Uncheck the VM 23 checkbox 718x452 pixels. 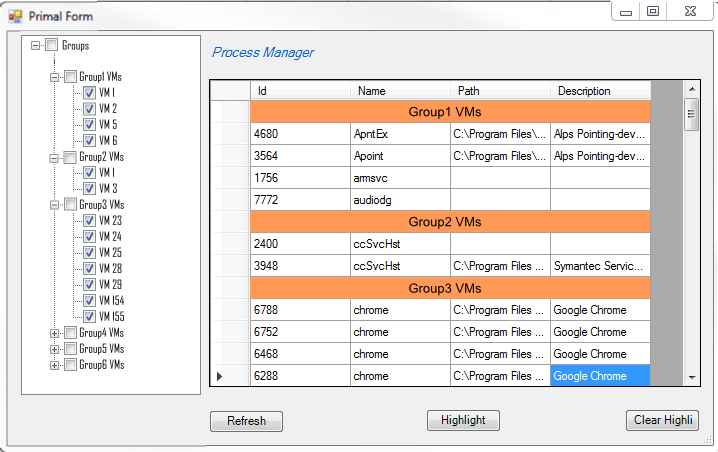click(x=89, y=221)
